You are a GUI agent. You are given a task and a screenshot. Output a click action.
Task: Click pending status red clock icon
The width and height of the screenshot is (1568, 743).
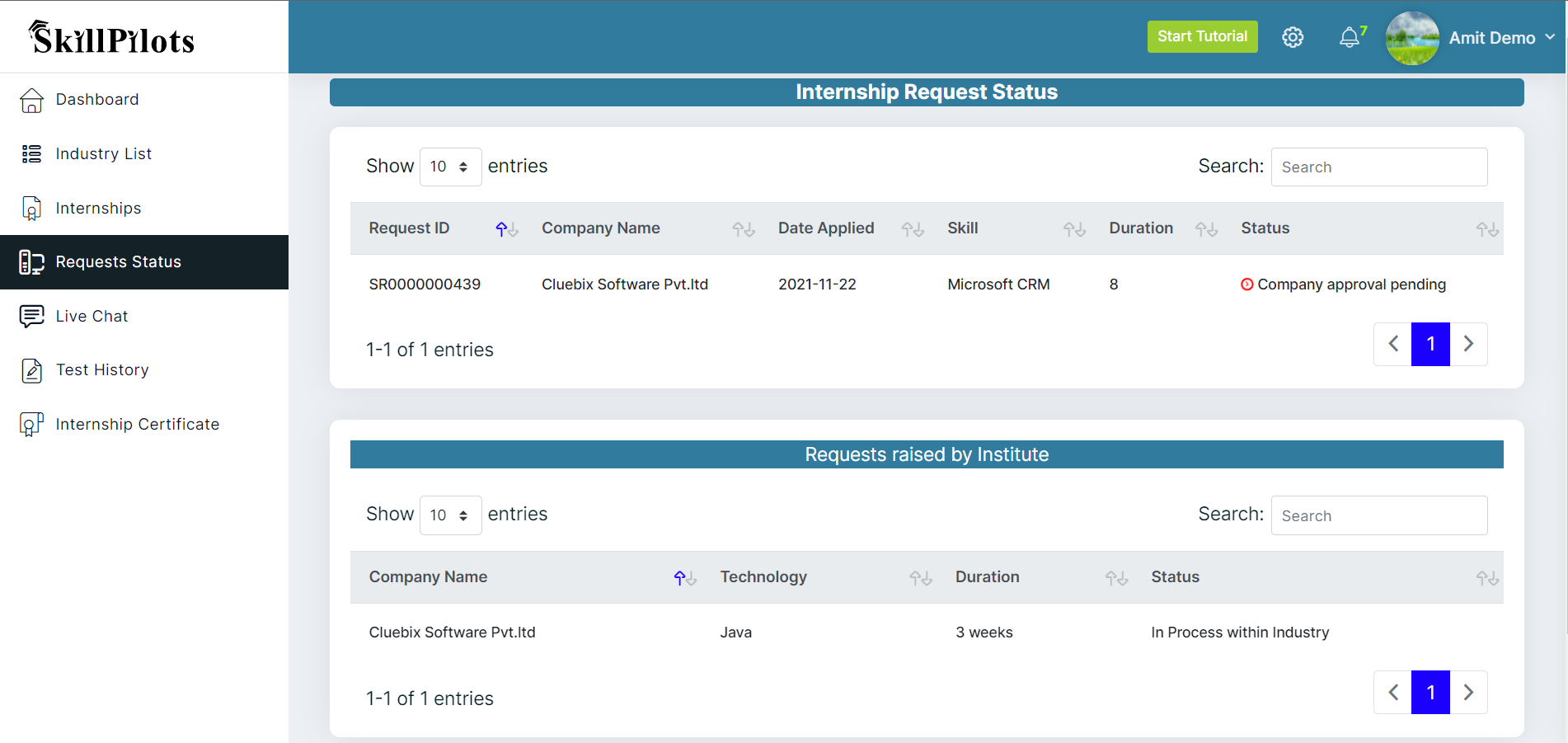pos(1247,285)
